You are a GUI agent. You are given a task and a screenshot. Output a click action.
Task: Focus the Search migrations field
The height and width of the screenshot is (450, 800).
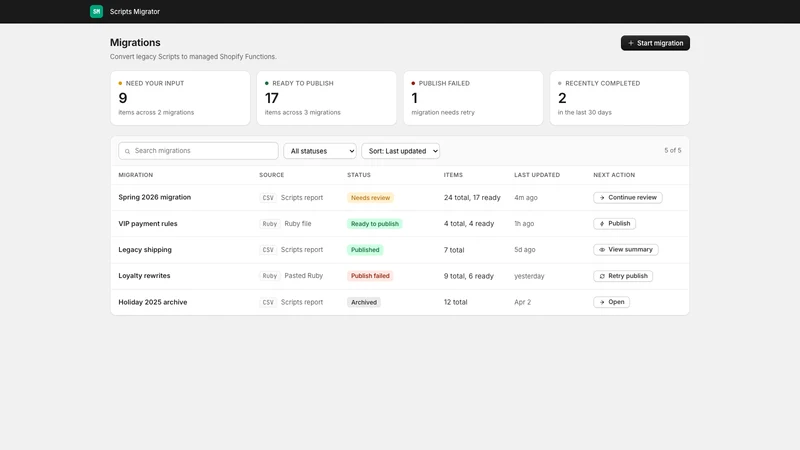[198, 151]
